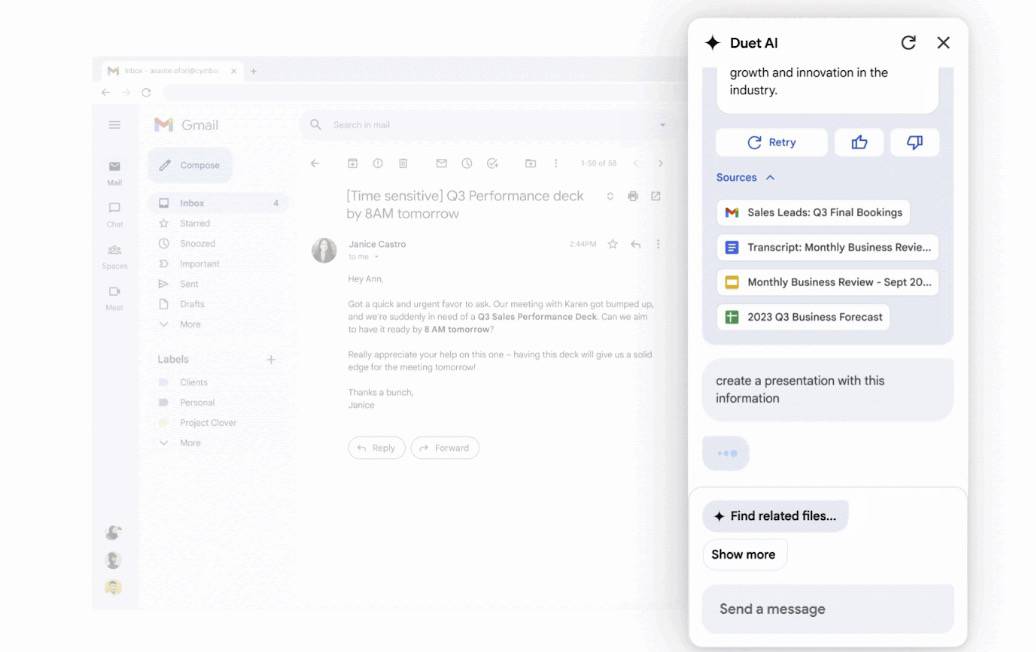Star the email from Janice Castro
Viewport: 1036px width, 652px height.
613,244
